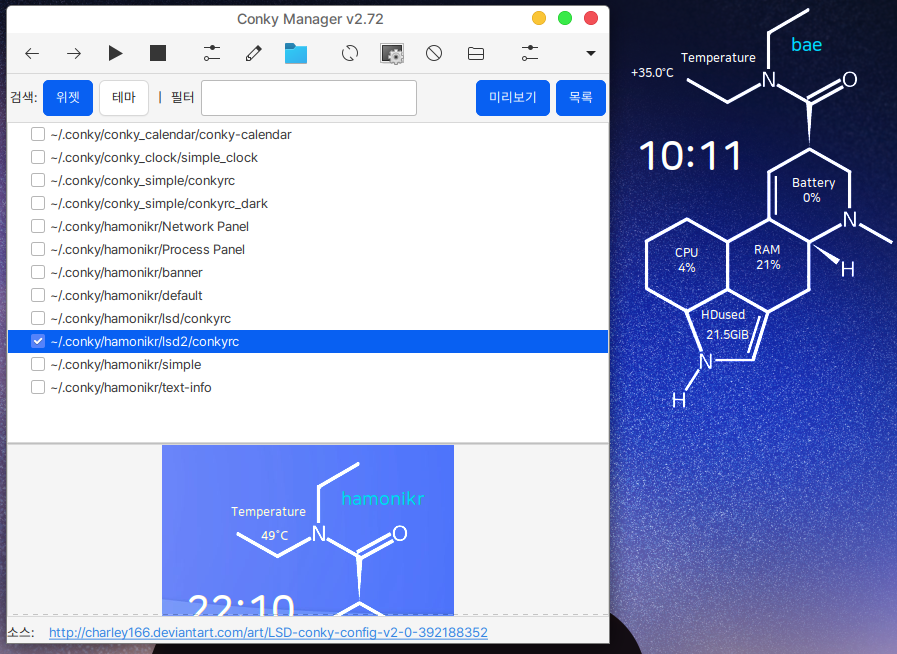Start the selected widget with play icon

116,53
